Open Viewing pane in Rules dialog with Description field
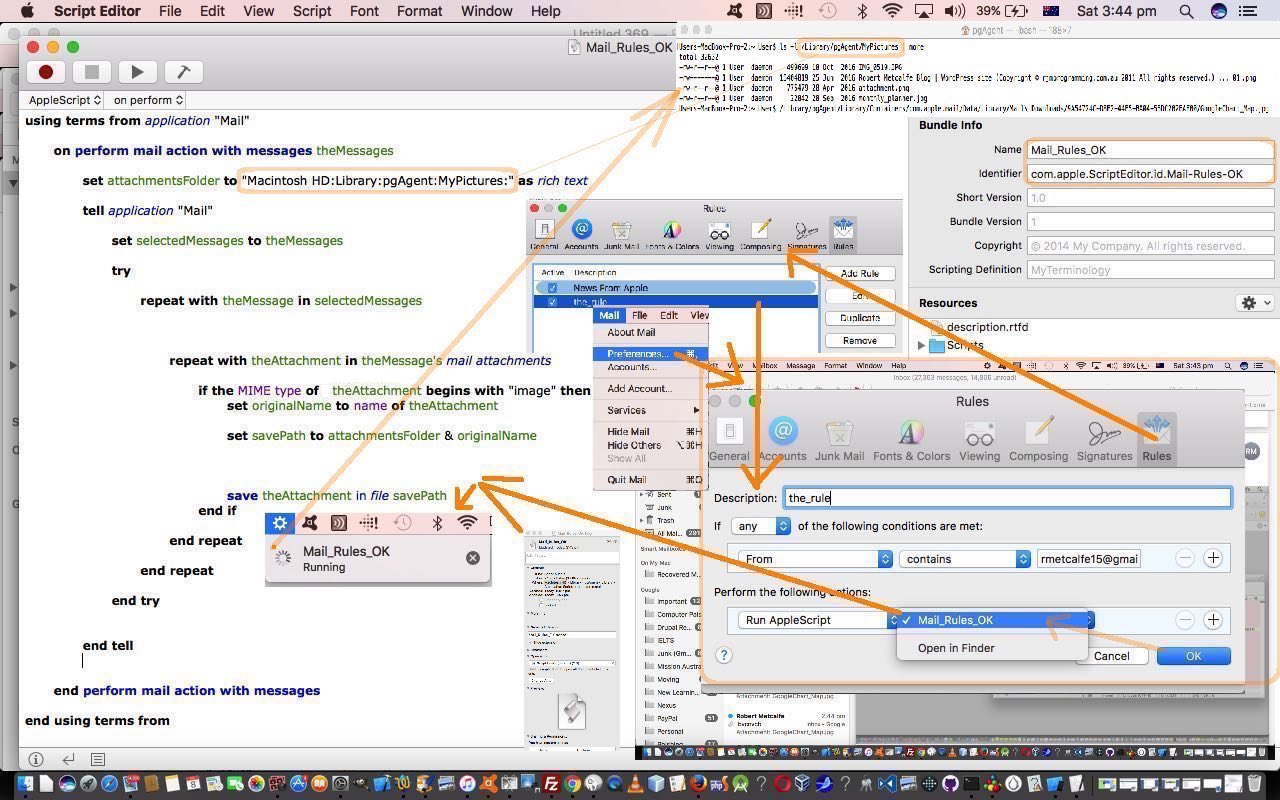Viewport: 1280px width, 800px height. coord(979,439)
